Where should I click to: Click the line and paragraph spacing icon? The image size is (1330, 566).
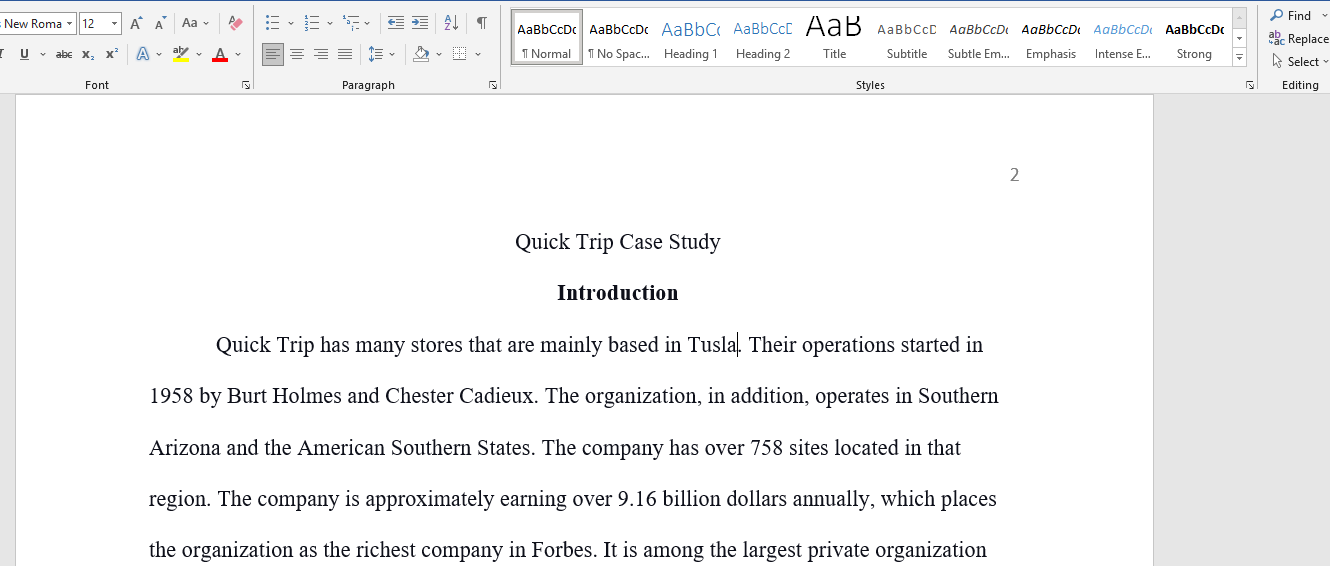click(x=376, y=54)
